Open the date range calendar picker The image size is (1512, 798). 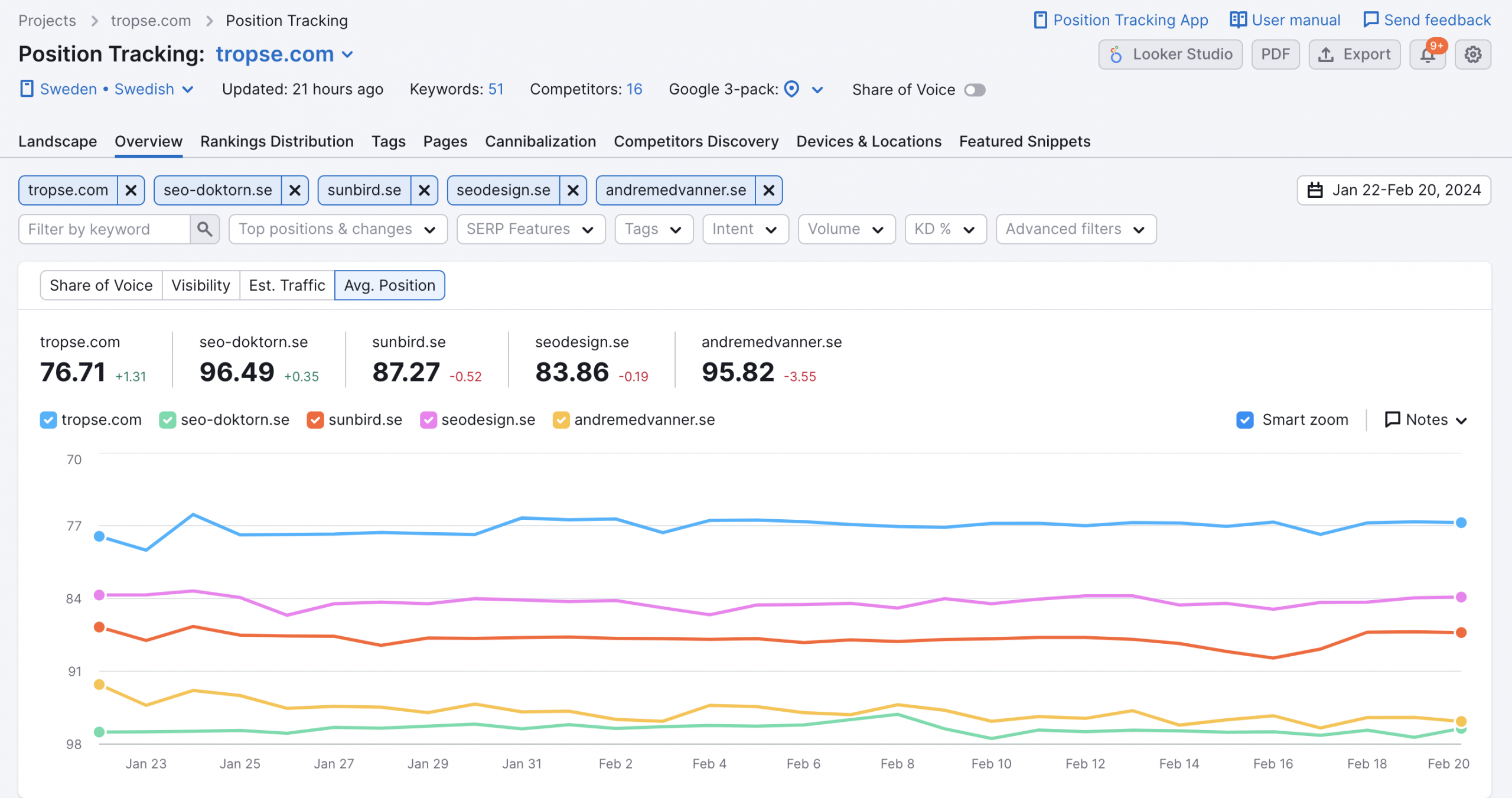[x=1394, y=190]
